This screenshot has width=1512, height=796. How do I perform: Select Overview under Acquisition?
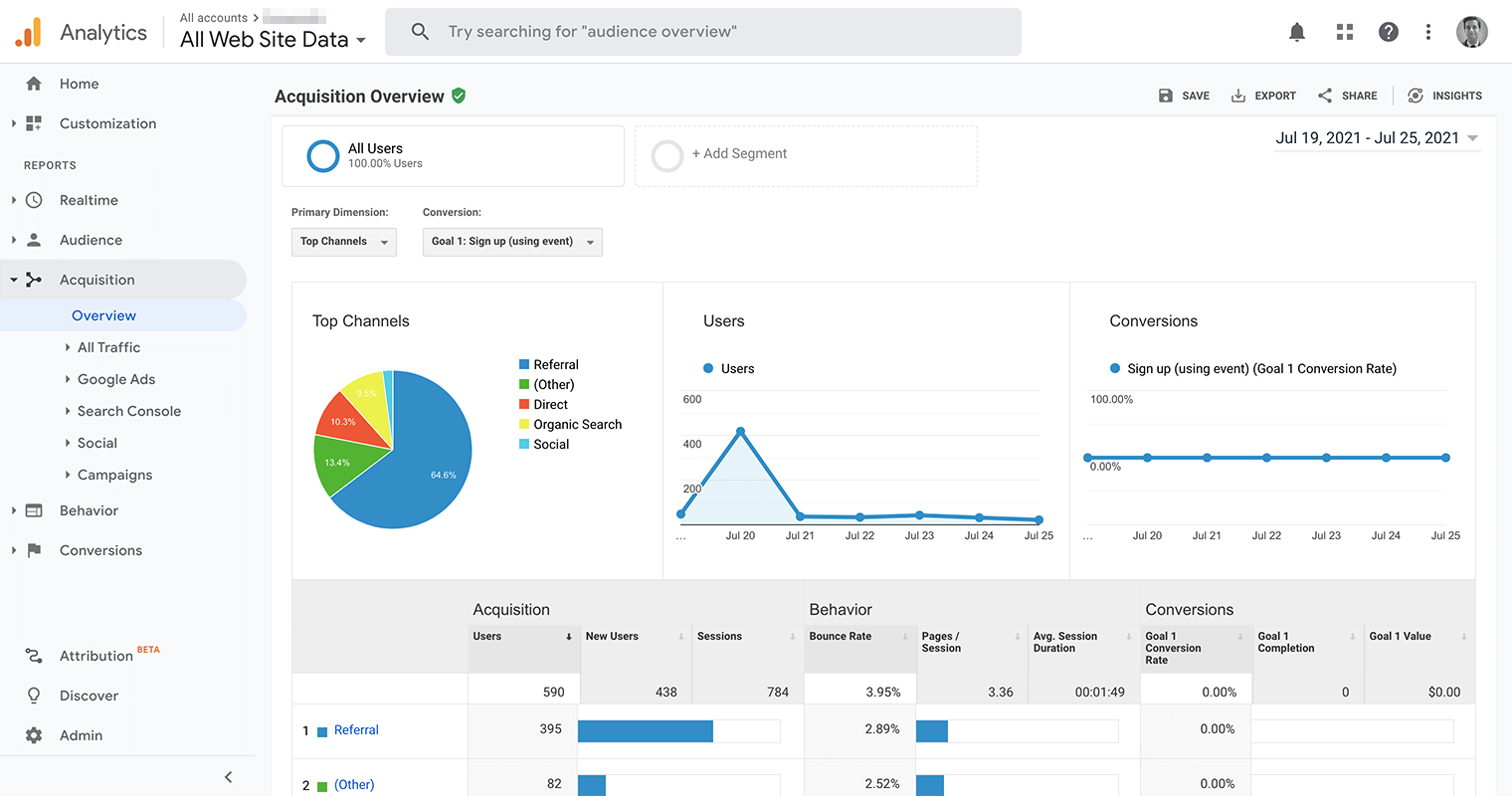click(103, 315)
